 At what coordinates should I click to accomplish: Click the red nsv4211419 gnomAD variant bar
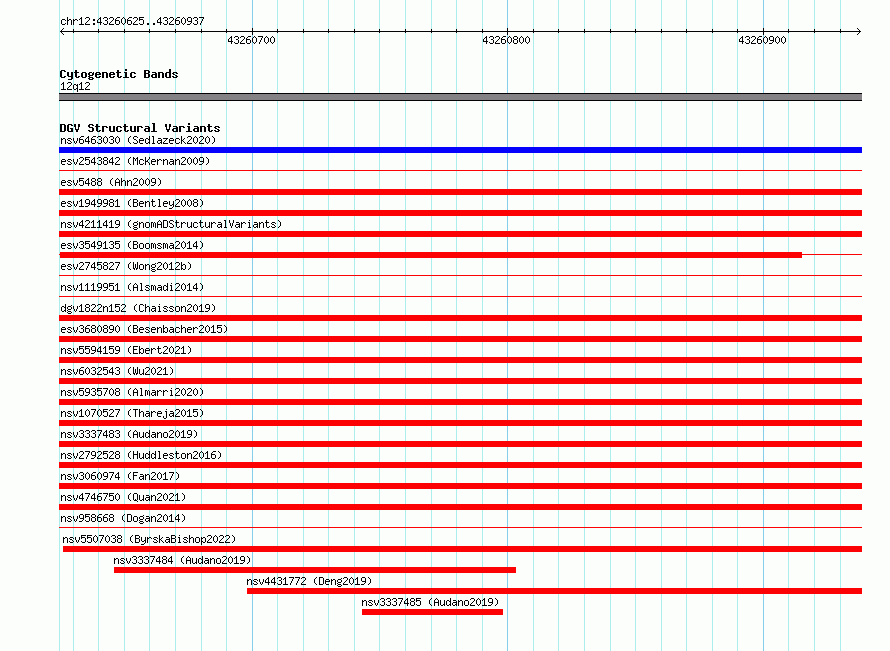[460, 234]
